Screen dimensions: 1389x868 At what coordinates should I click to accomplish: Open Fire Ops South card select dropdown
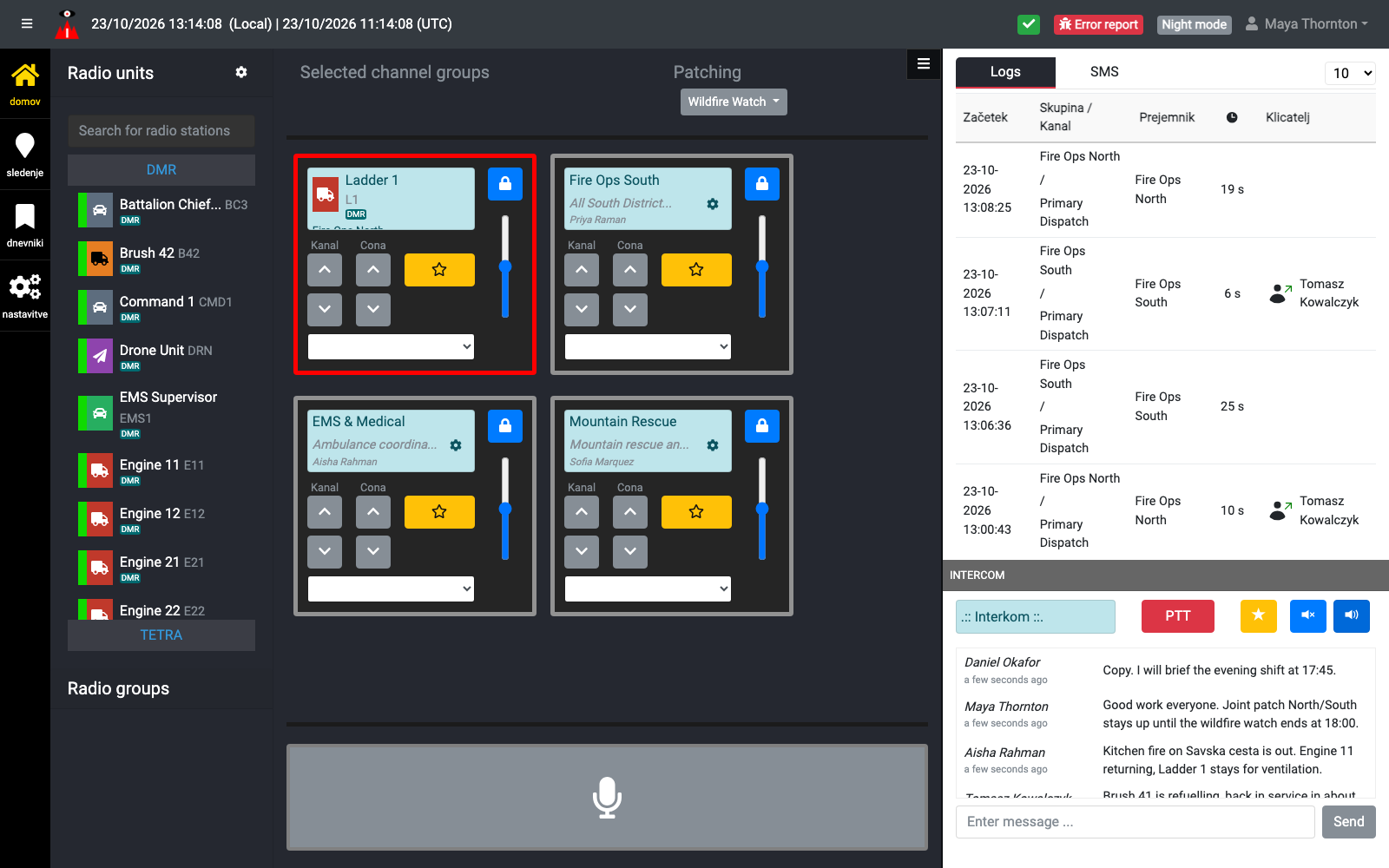(648, 347)
